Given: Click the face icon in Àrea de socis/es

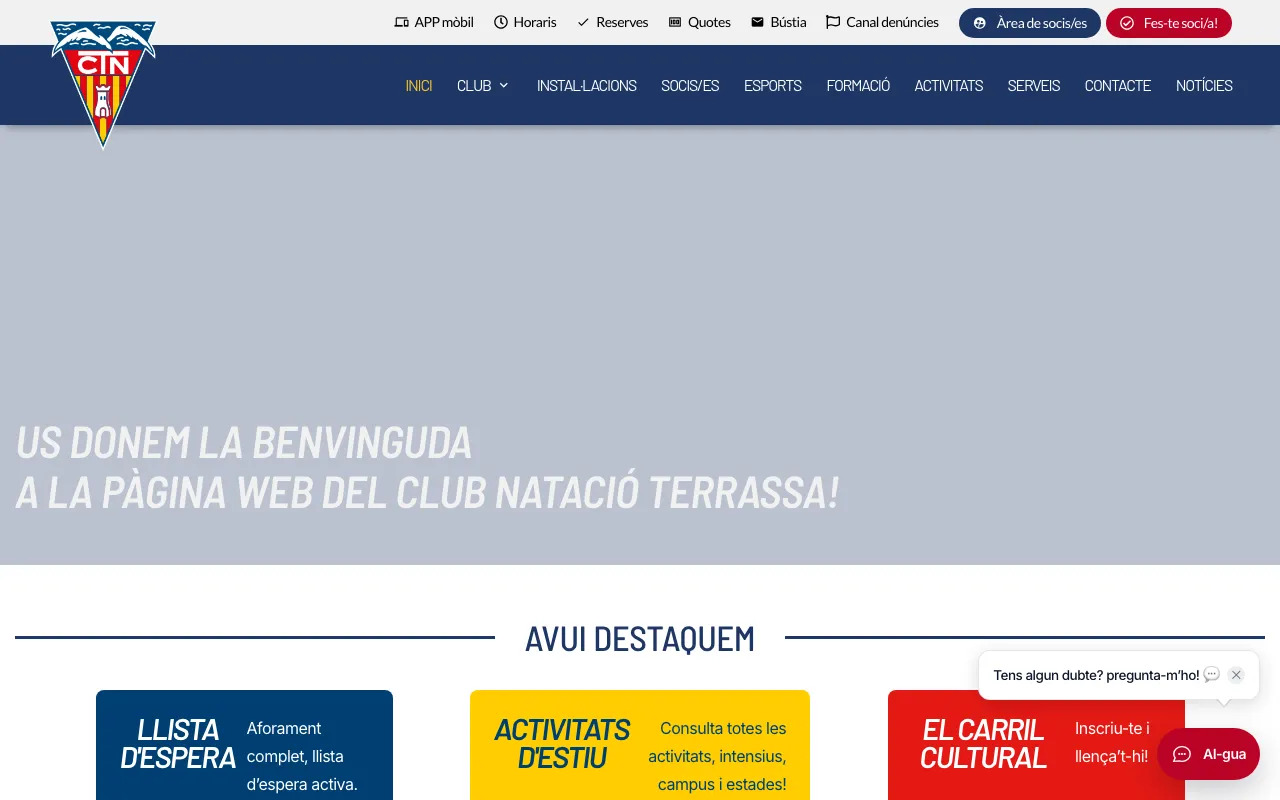Looking at the screenshot, I should 980,23.
